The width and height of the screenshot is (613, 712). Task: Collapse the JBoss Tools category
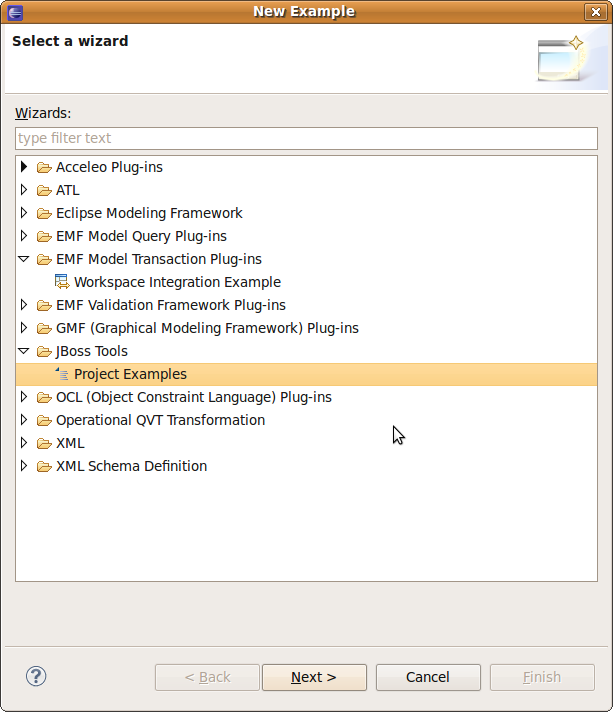coord(24,351)
